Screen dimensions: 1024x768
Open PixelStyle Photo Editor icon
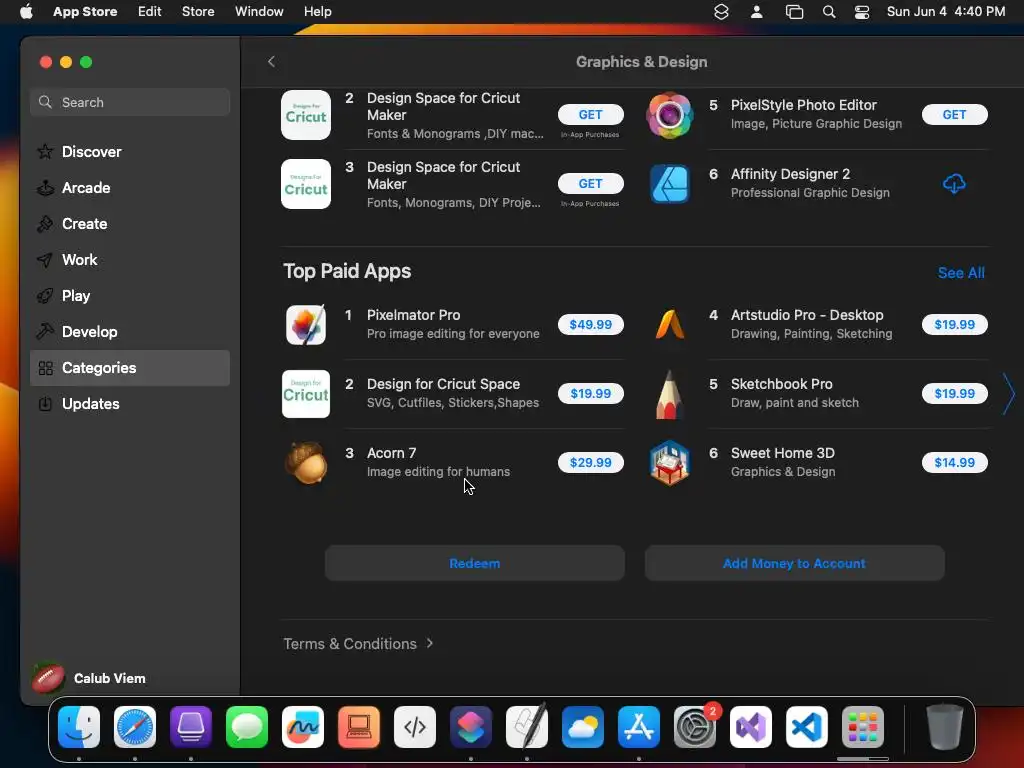click(669, 115)
